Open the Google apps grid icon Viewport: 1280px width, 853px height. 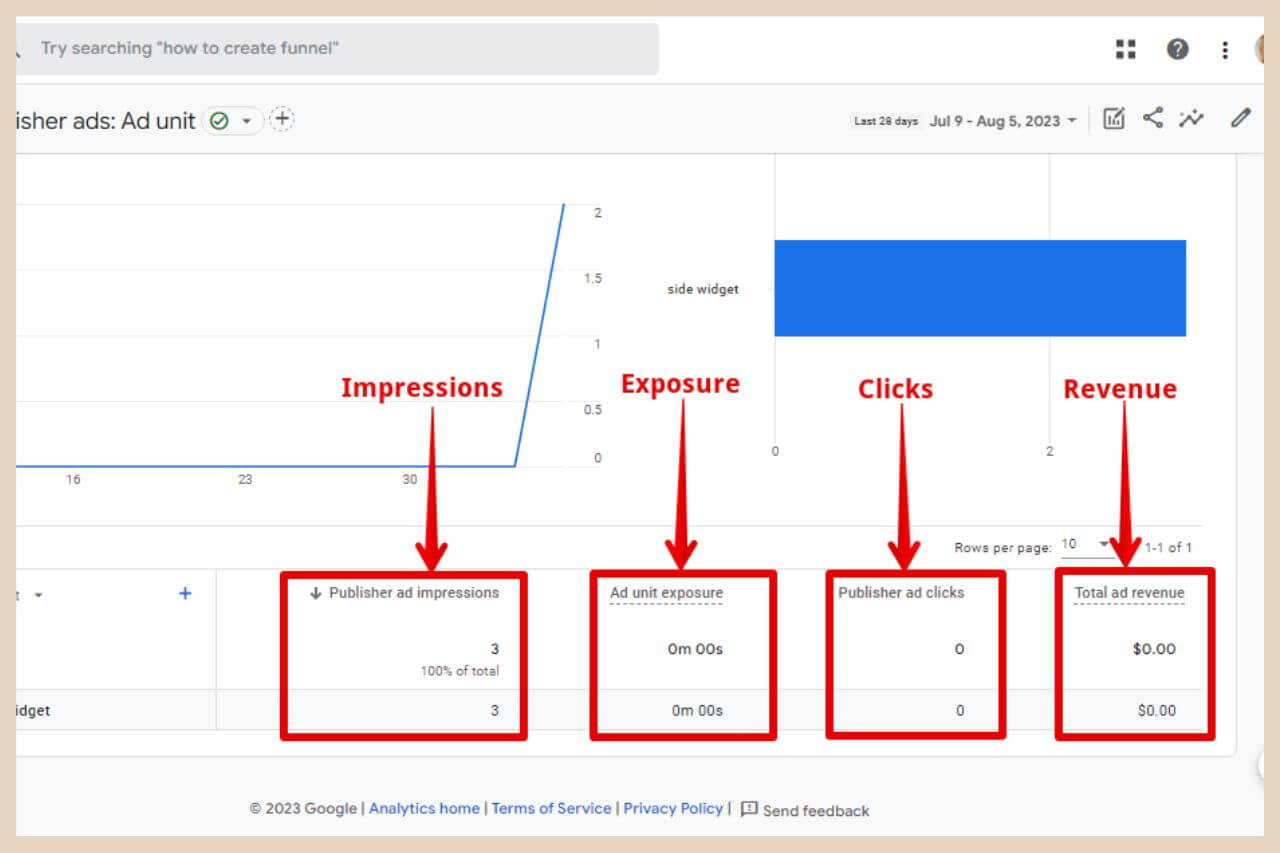tap(1126, 49)
